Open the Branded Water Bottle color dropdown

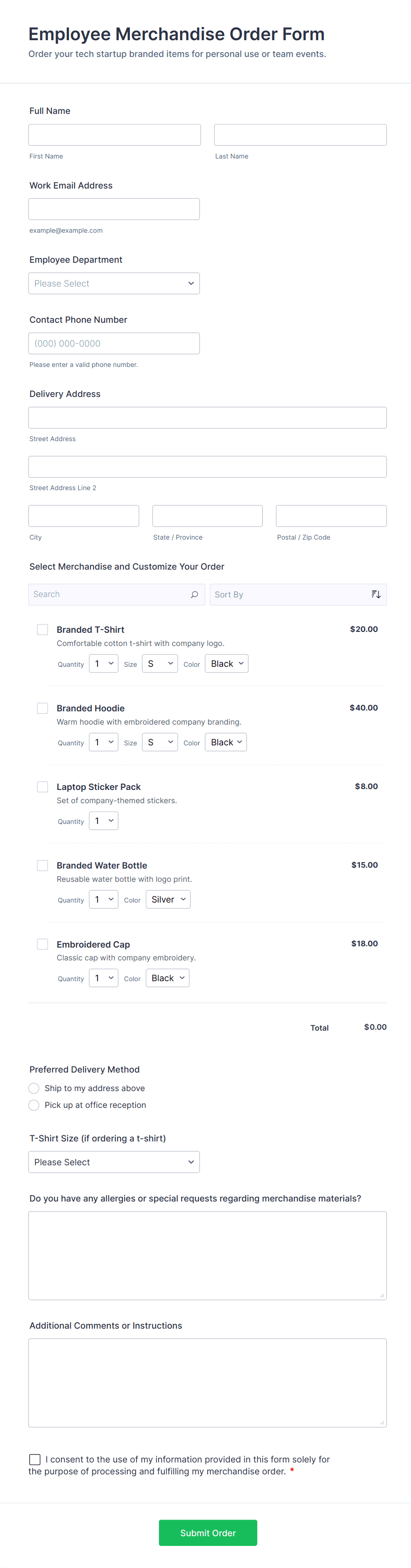167,899
